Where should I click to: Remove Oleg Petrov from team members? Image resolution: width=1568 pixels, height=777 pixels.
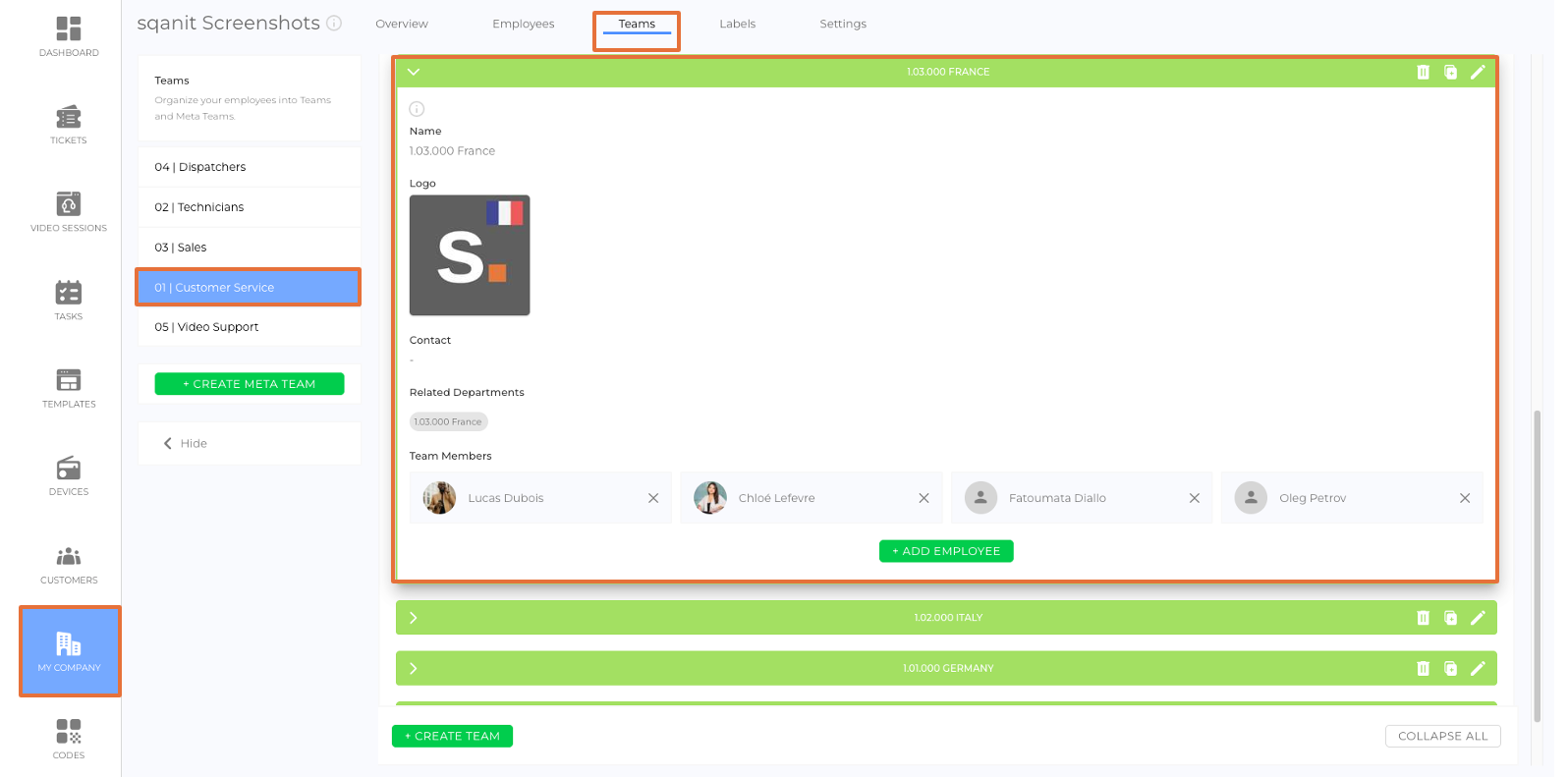[x=1465, y=498]
